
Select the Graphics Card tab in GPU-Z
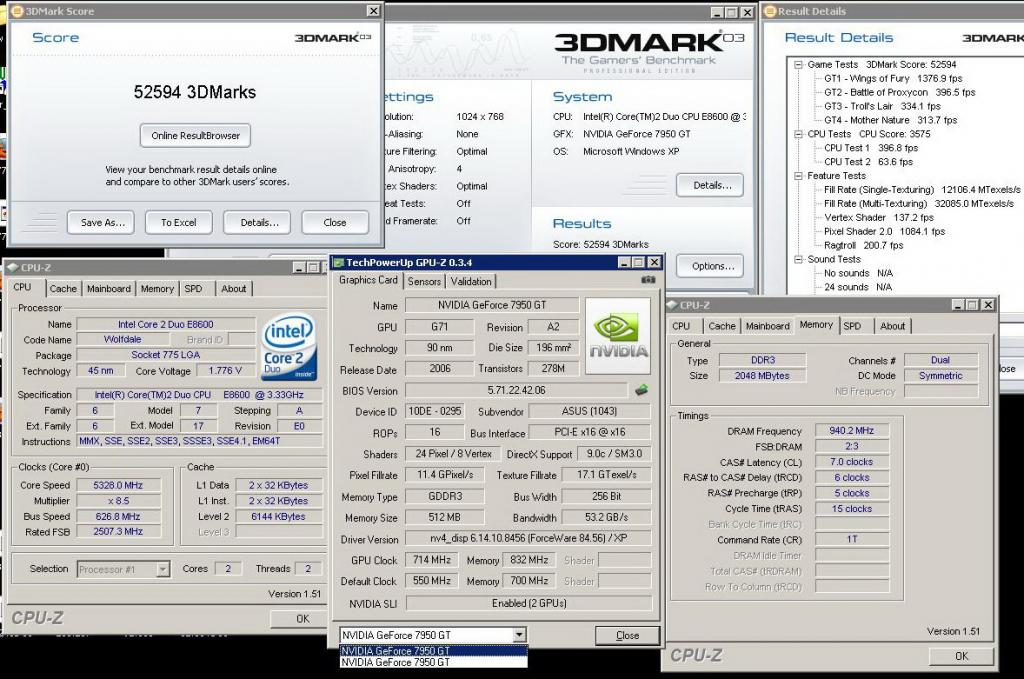[x=368, y=280]
